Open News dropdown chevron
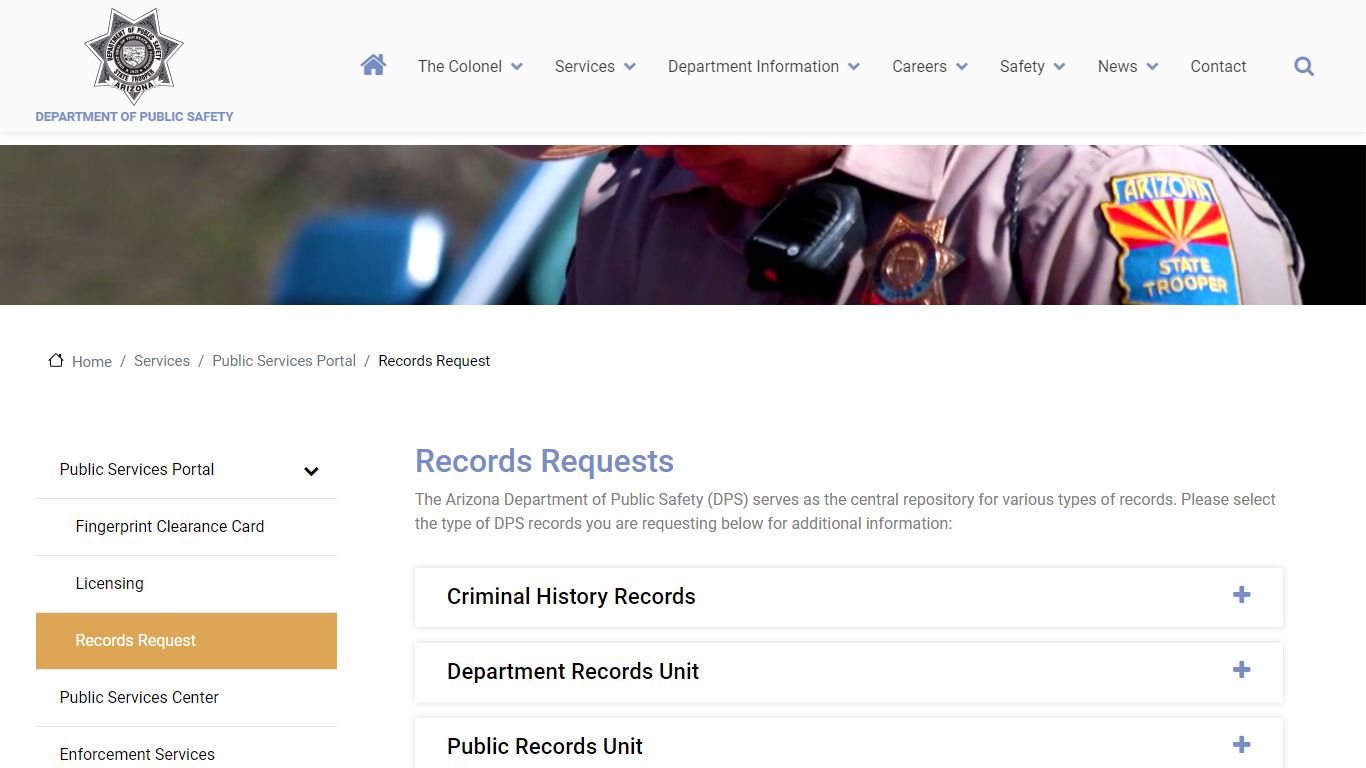 (x=1152, y=67)
